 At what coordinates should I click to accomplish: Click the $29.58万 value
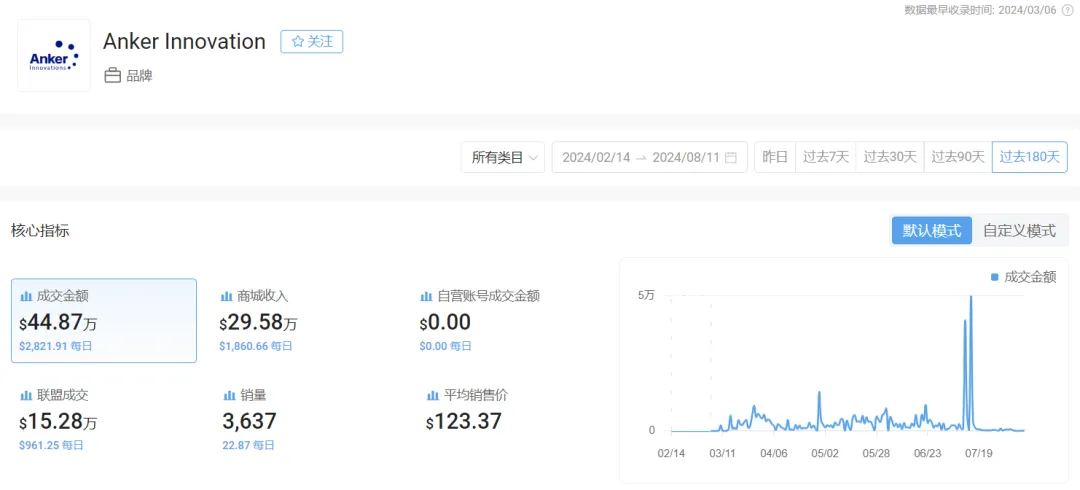pyautogui.click(x=258, y=322)
